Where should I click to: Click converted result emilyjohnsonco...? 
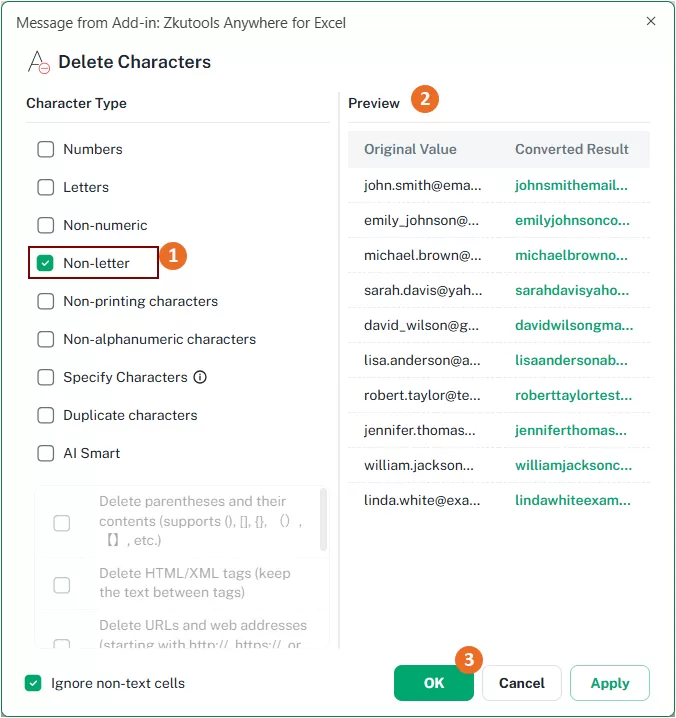coord(572,220)
